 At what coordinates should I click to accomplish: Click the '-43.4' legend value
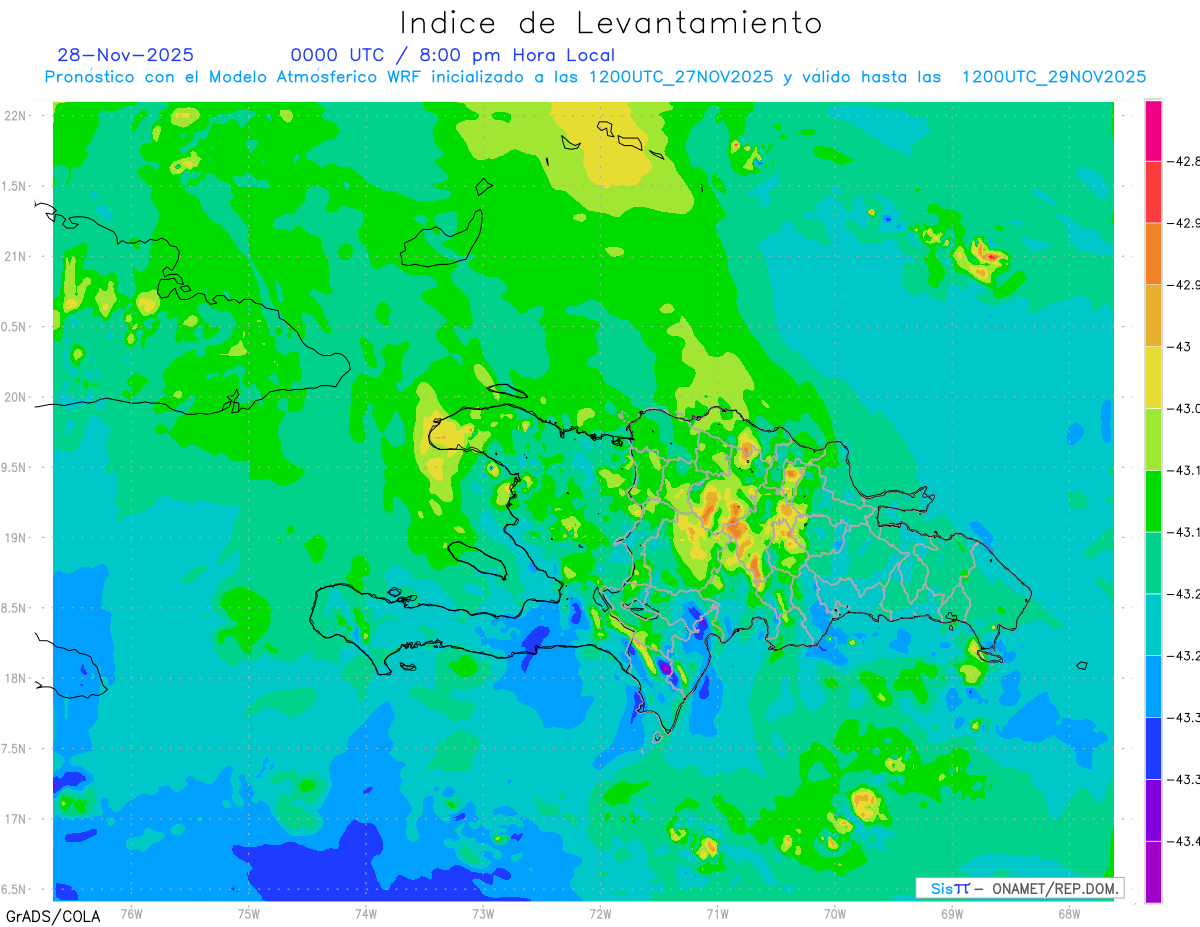point(1184,841)
